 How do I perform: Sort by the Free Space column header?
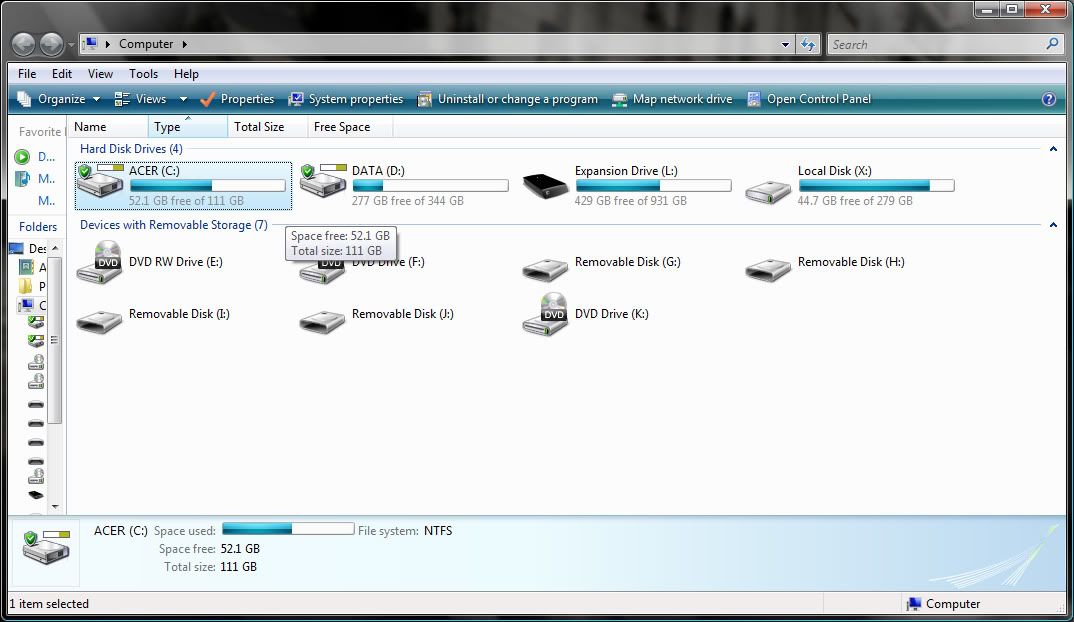click(349, 127)
